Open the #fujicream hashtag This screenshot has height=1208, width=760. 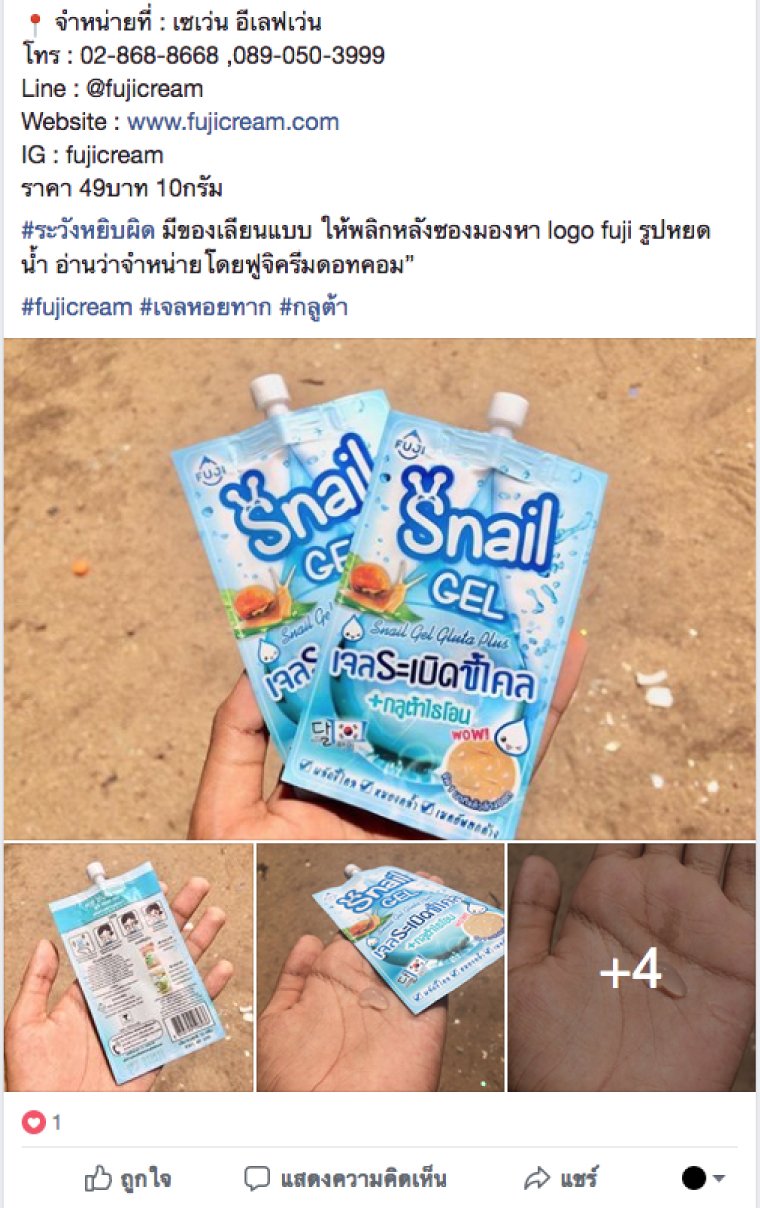(x=76, y=307)
